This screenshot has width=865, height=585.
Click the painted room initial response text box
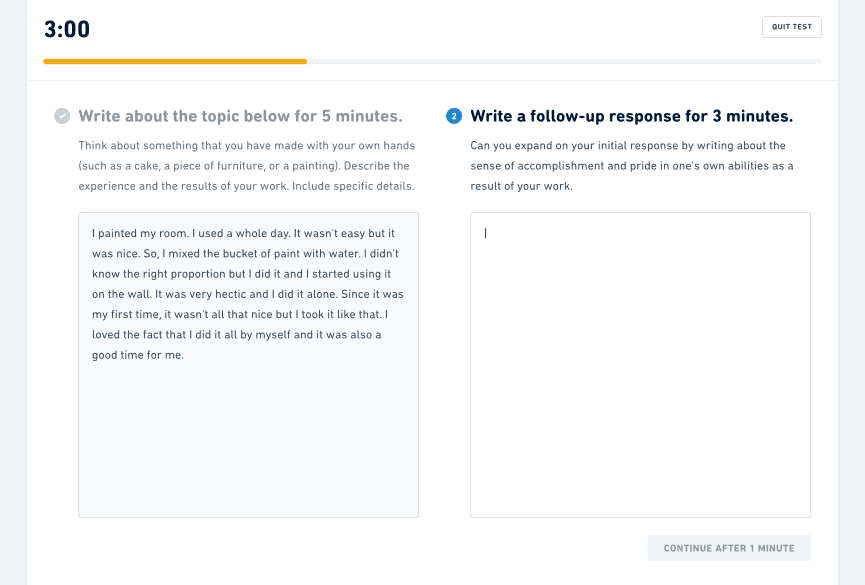click(248, 365)
